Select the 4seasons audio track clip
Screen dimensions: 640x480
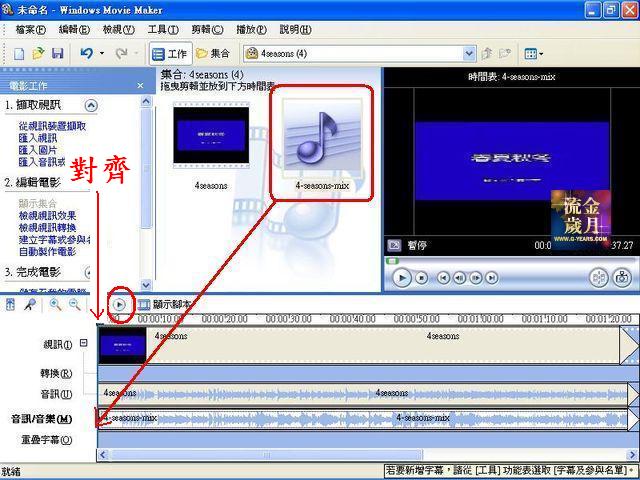[x=362, y=394]
